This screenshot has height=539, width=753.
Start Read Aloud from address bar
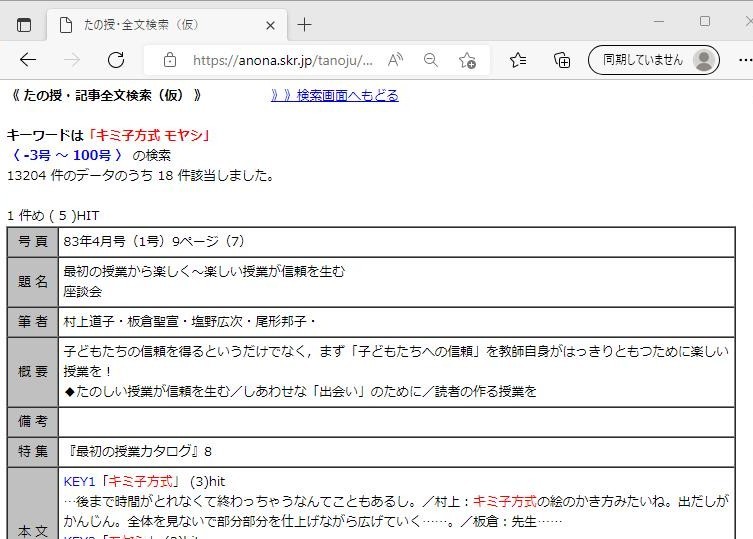[396, 60]
